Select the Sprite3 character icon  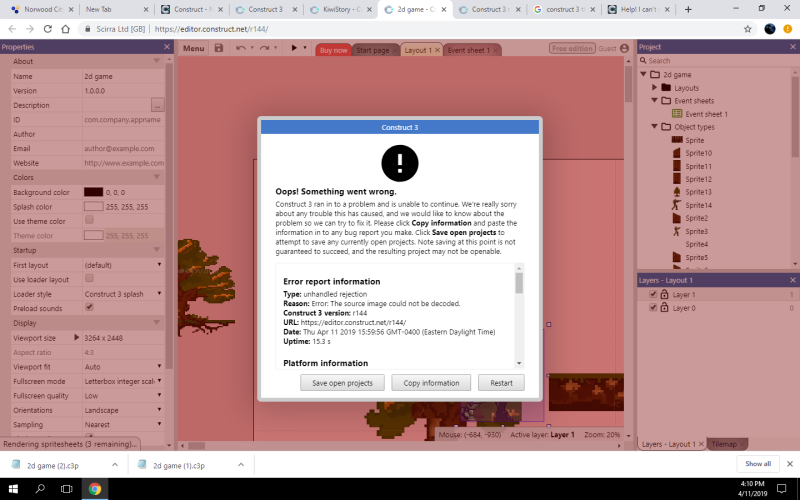677,231
